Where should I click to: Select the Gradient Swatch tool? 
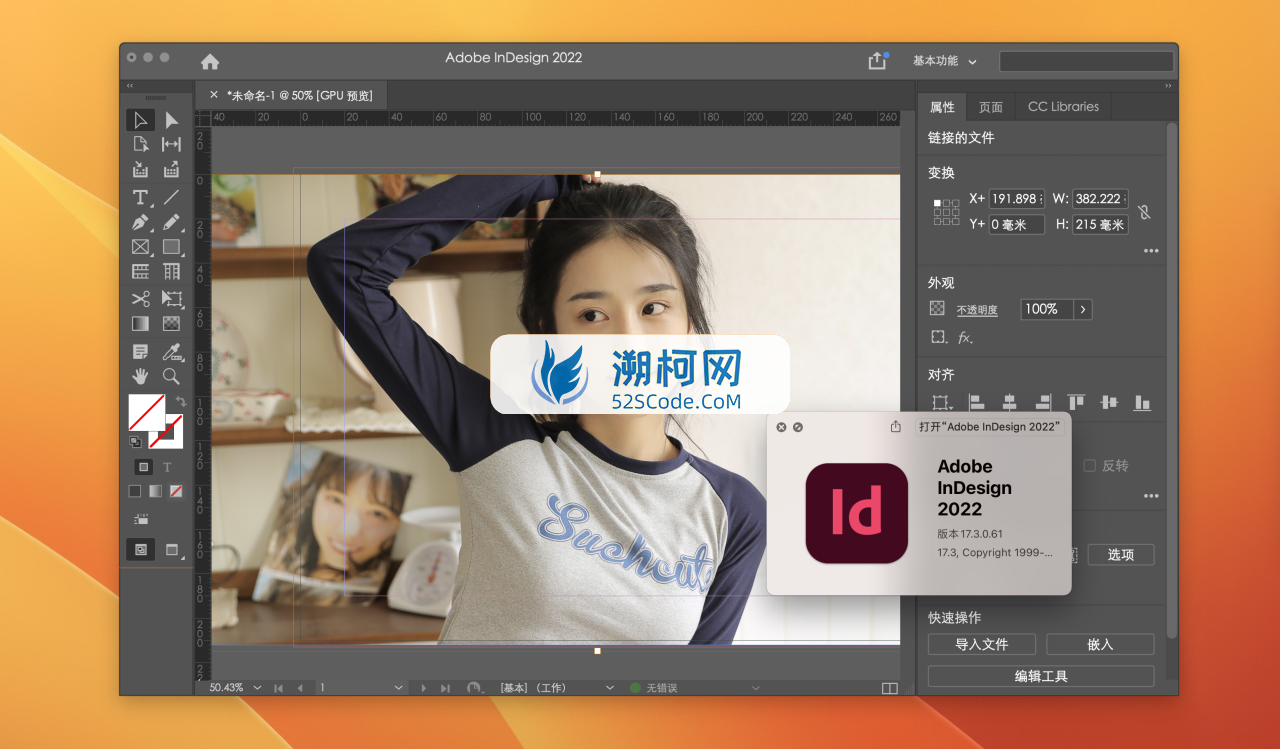click(140, 323)
